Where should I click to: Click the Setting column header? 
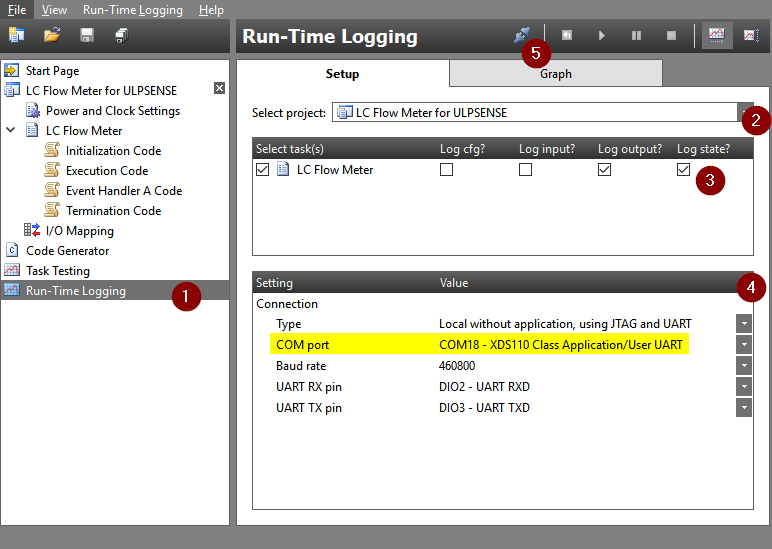(274, 283)
